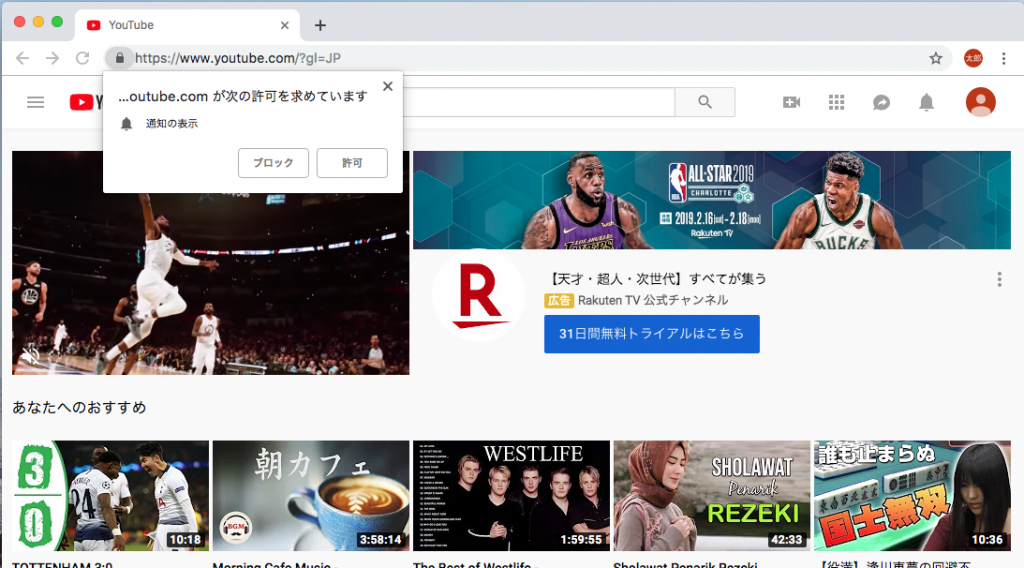This screenshot has height=568, width=1024.
Task: Play the featured basketball dunk video
Action: 210,262
